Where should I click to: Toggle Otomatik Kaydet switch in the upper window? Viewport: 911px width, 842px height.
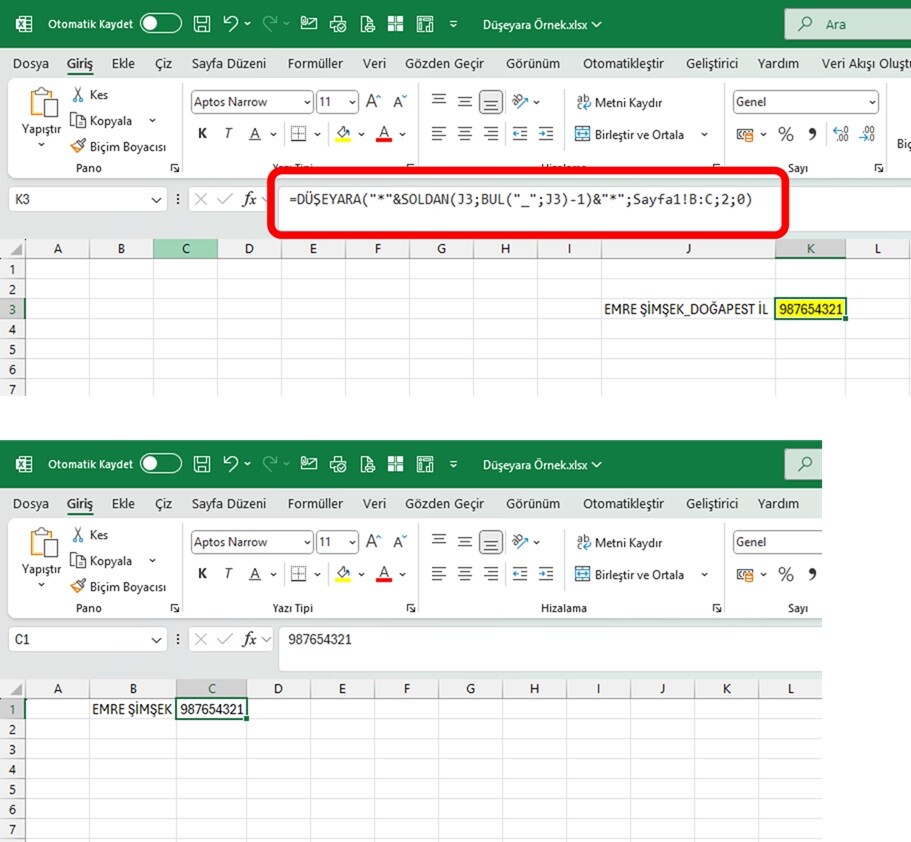pos(161,23)
